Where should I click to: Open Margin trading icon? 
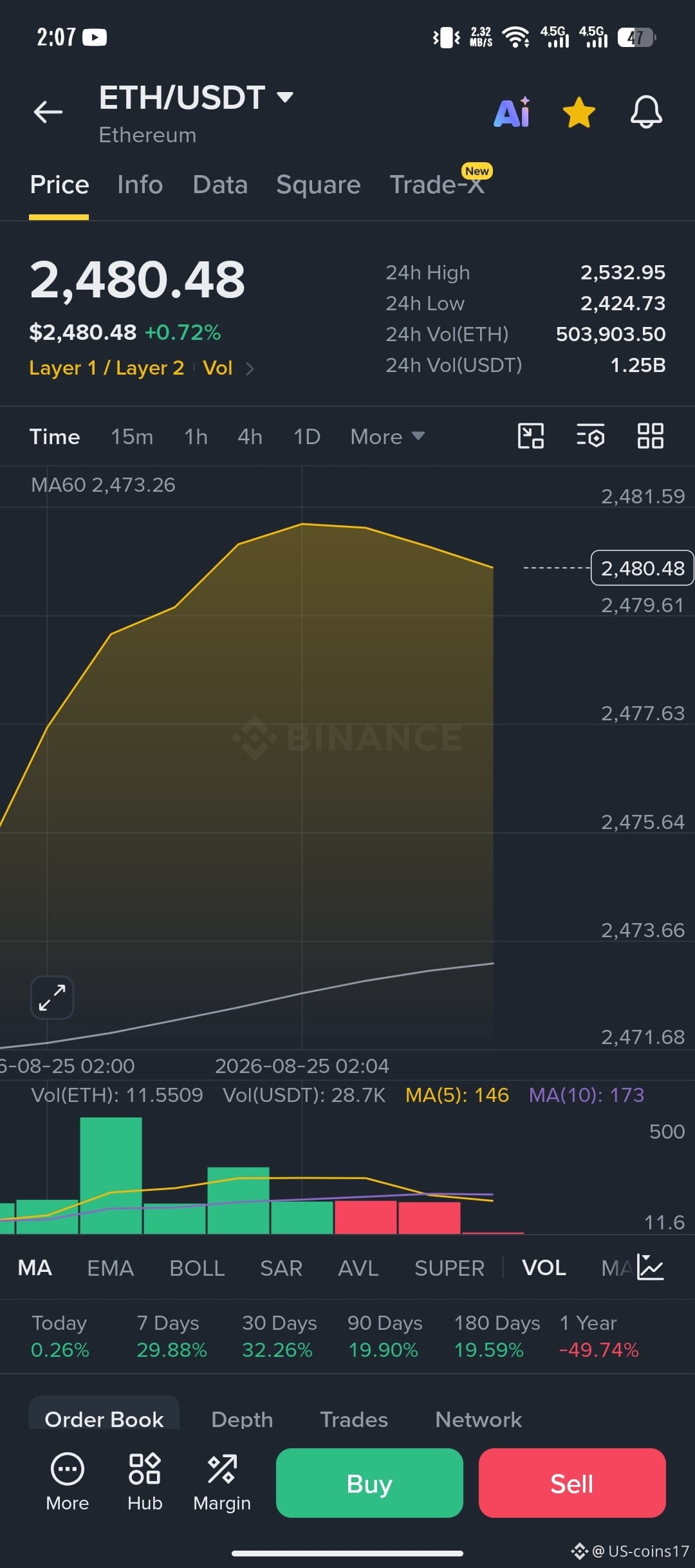click(222, 1482)
